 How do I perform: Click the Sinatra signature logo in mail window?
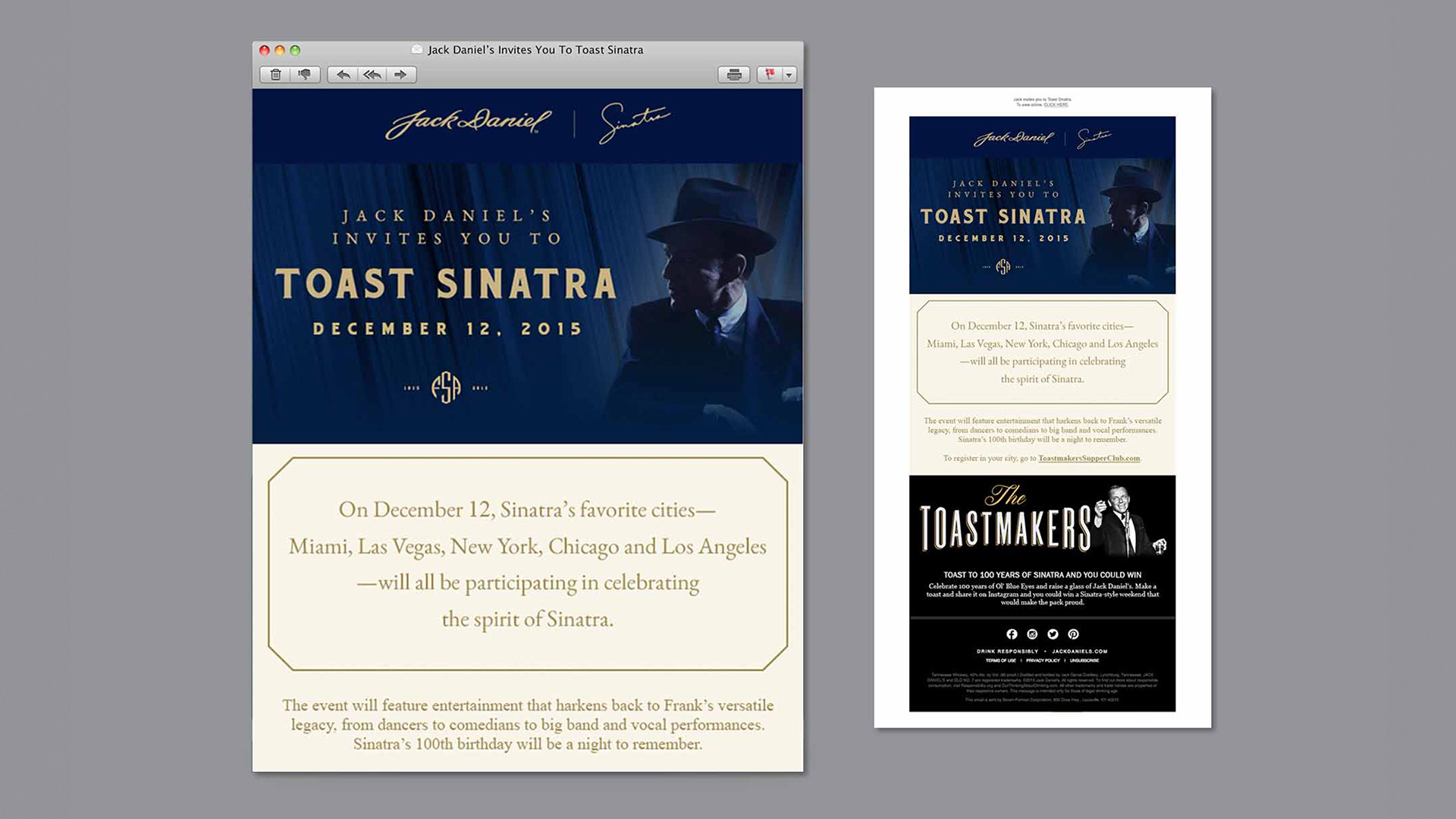click(x=635, y=123)
